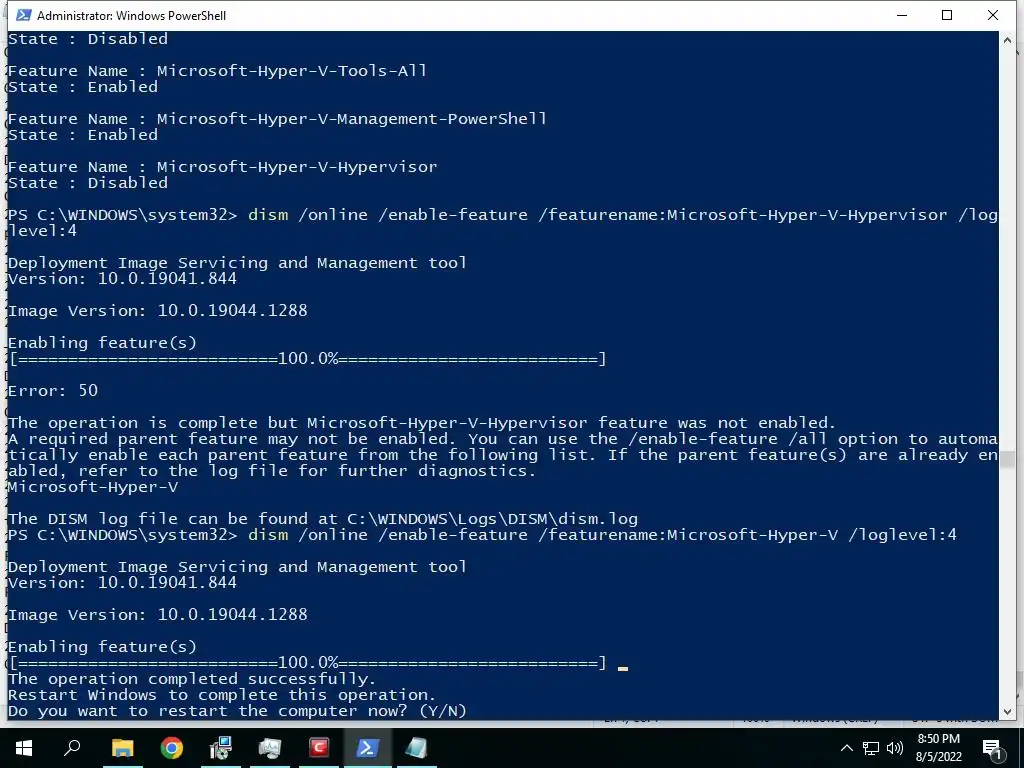Viewport: 1024px width, 768px height.
Task: Minimize the PowerShell window
Action: [x=903, y=15]
